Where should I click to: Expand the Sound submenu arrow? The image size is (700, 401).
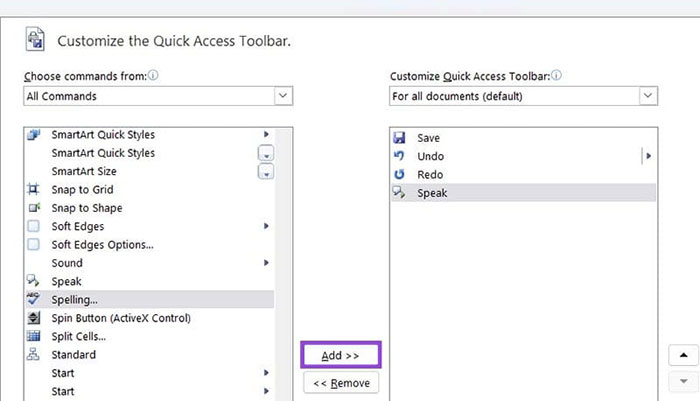(266, 263)
